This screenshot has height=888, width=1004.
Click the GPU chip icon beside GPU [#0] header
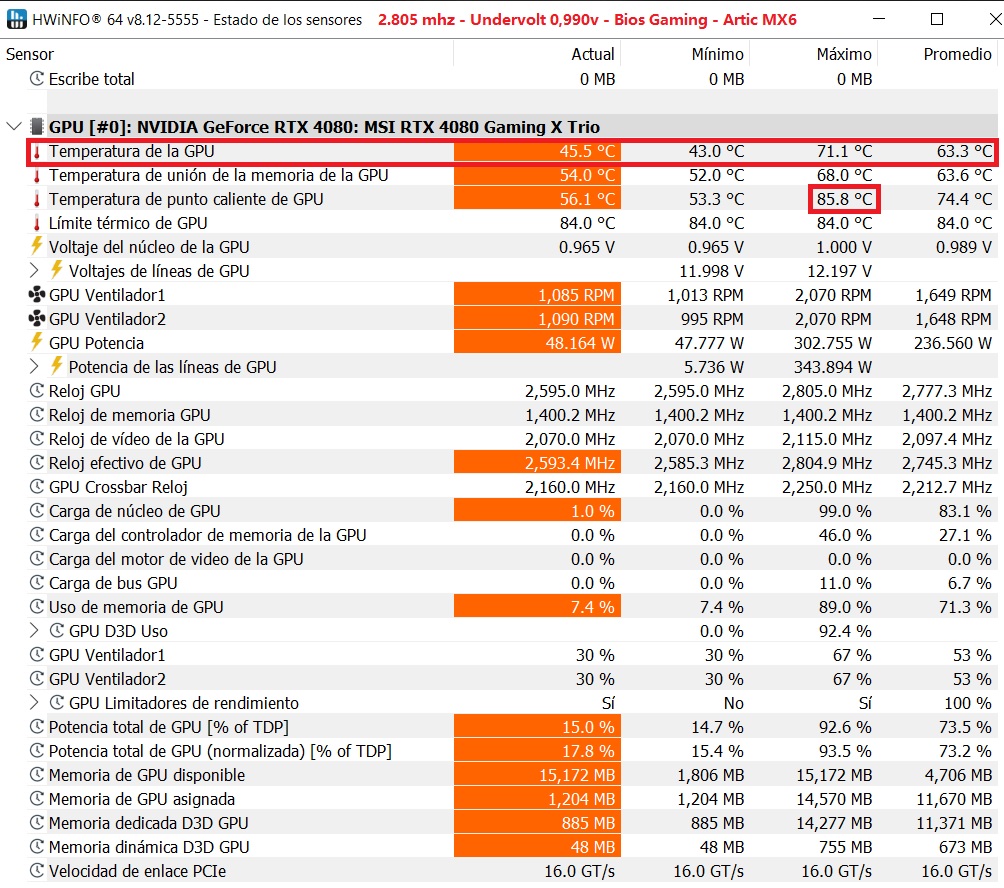pyautogui.click(x=38, y=126)
